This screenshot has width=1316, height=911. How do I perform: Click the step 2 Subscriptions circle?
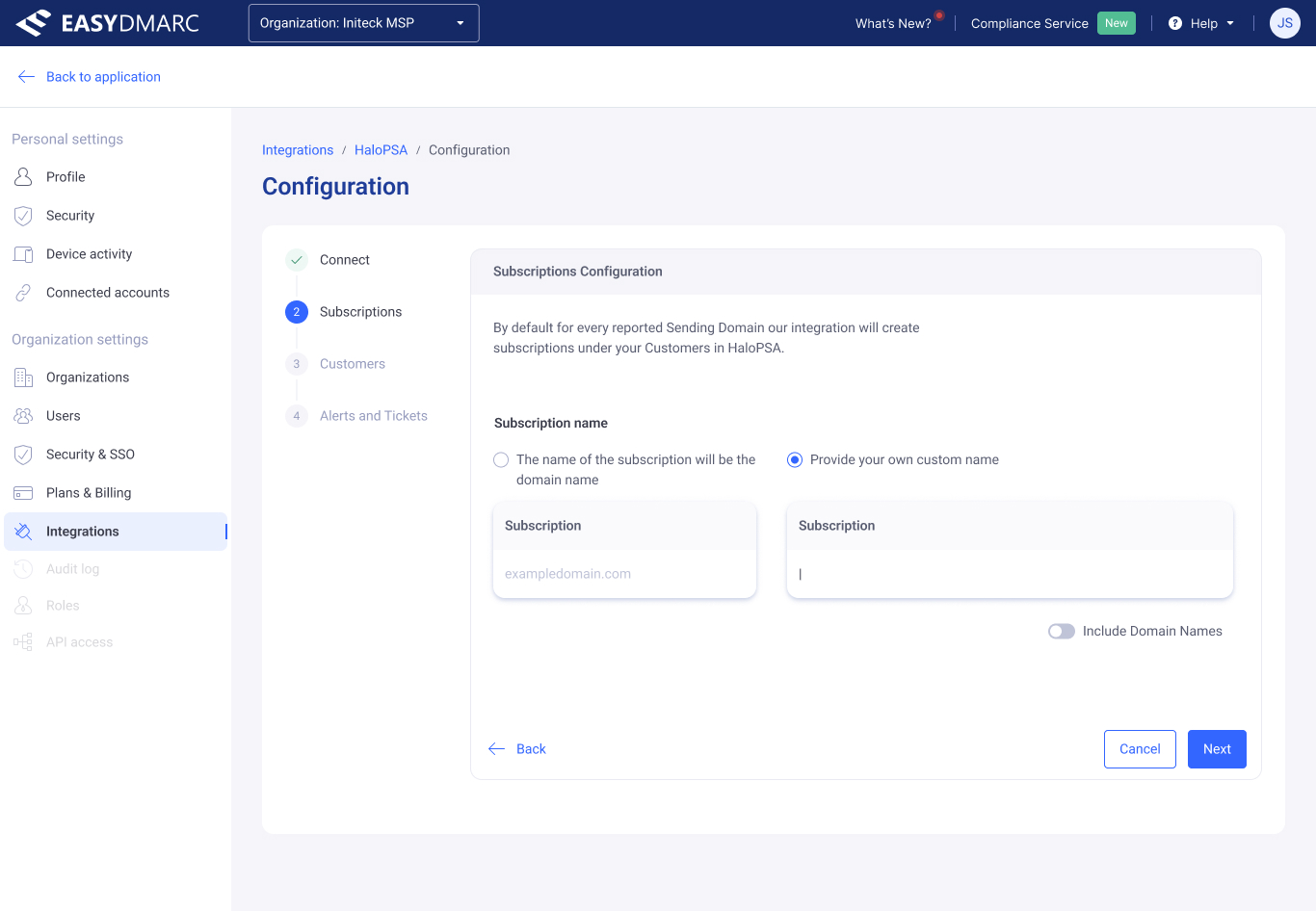(297, 312)
